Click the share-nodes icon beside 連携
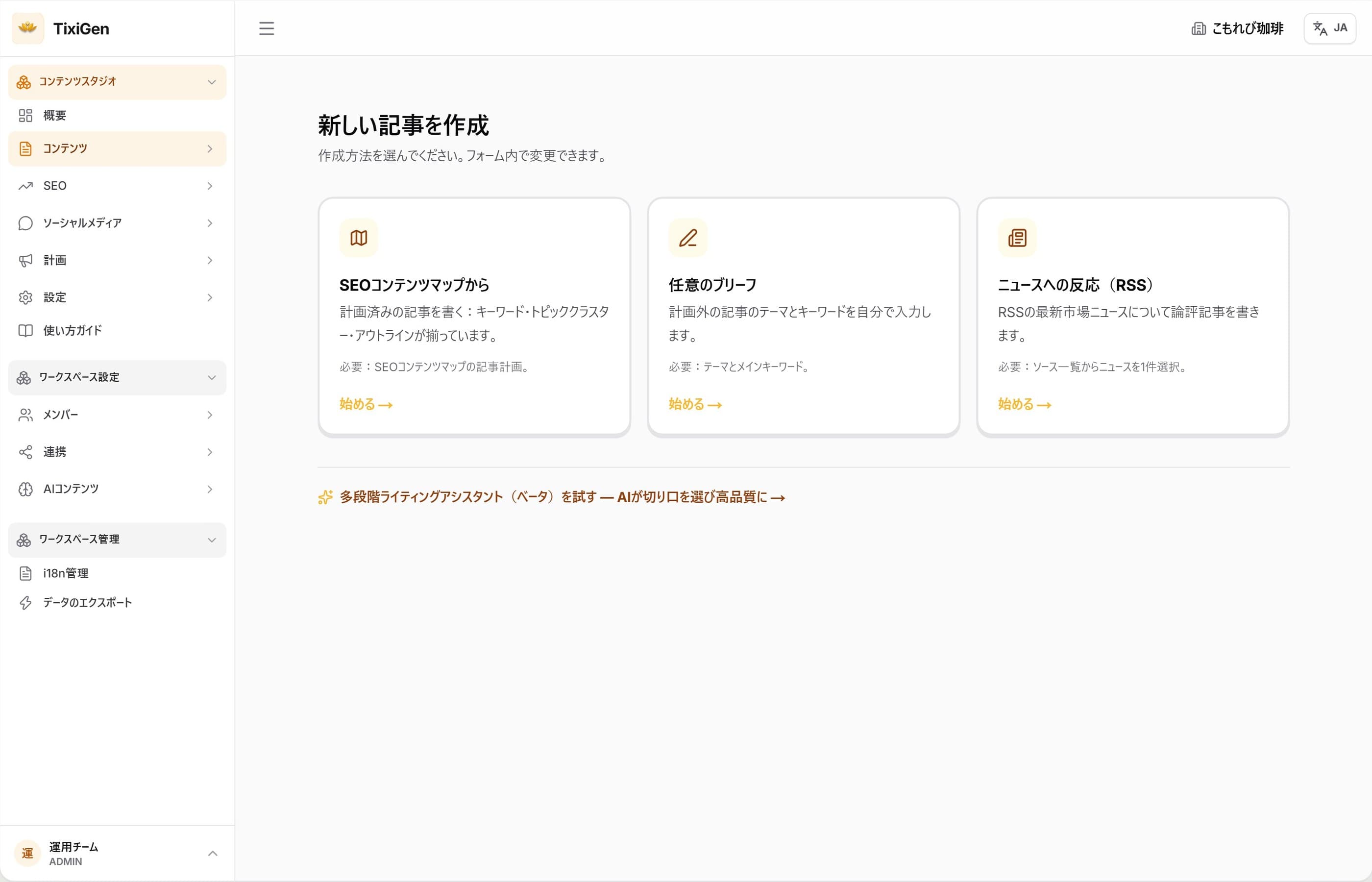Screen dimensions: 1372x882 [25, 452]
